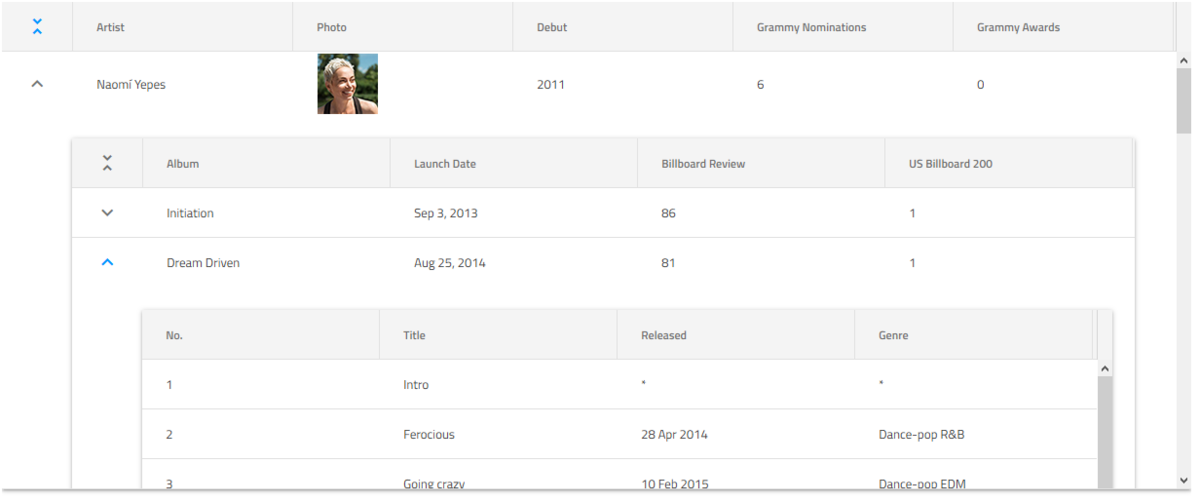Select the Intro song title

(x=416, y=385)
